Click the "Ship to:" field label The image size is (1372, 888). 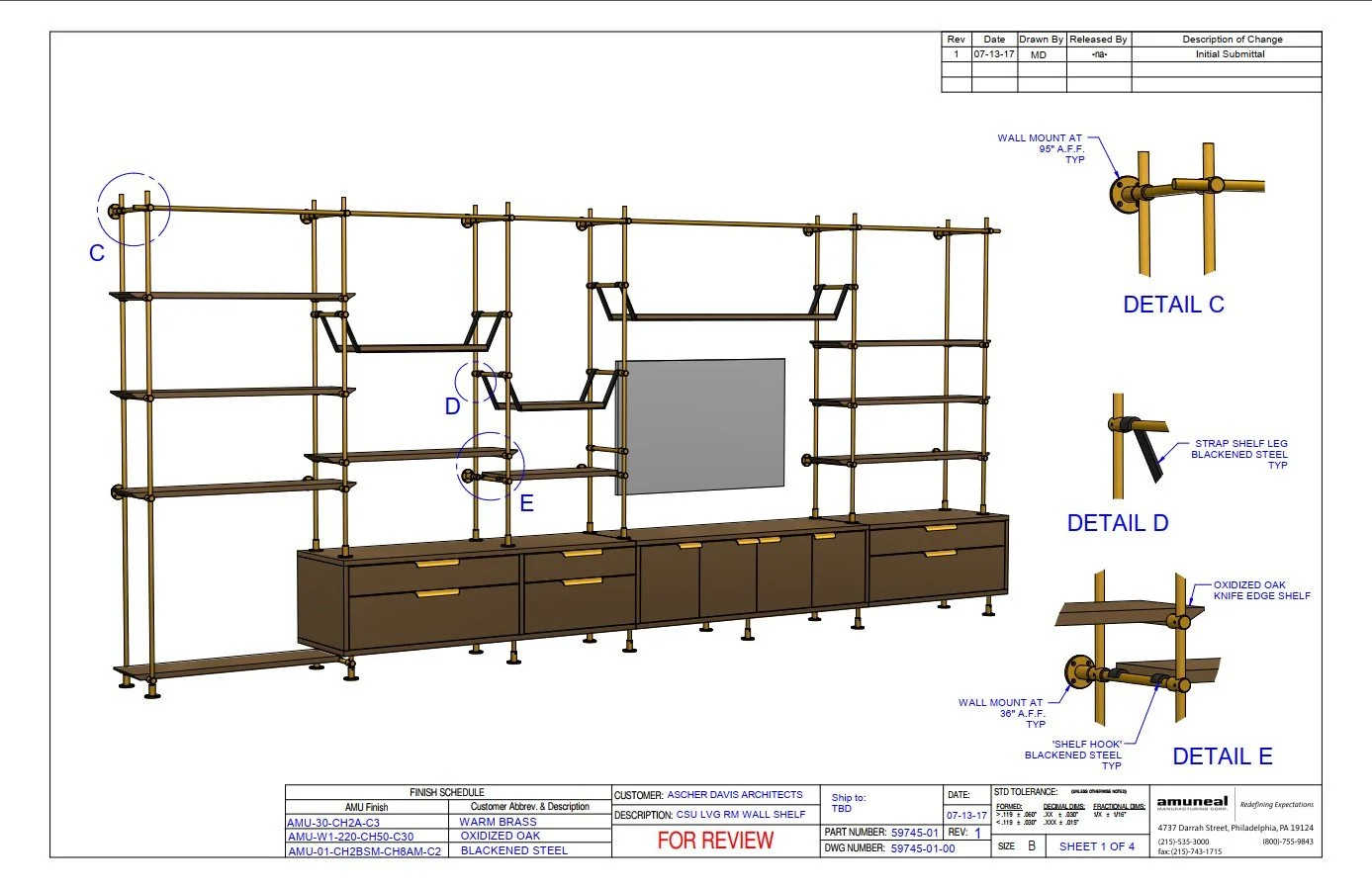click(849, 797)
